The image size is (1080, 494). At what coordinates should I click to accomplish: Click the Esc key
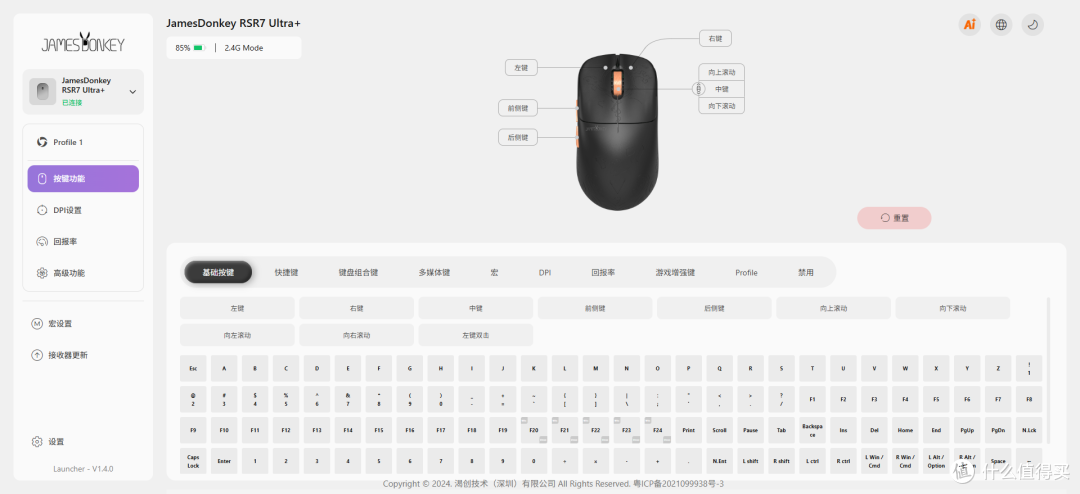pos(193,369)
